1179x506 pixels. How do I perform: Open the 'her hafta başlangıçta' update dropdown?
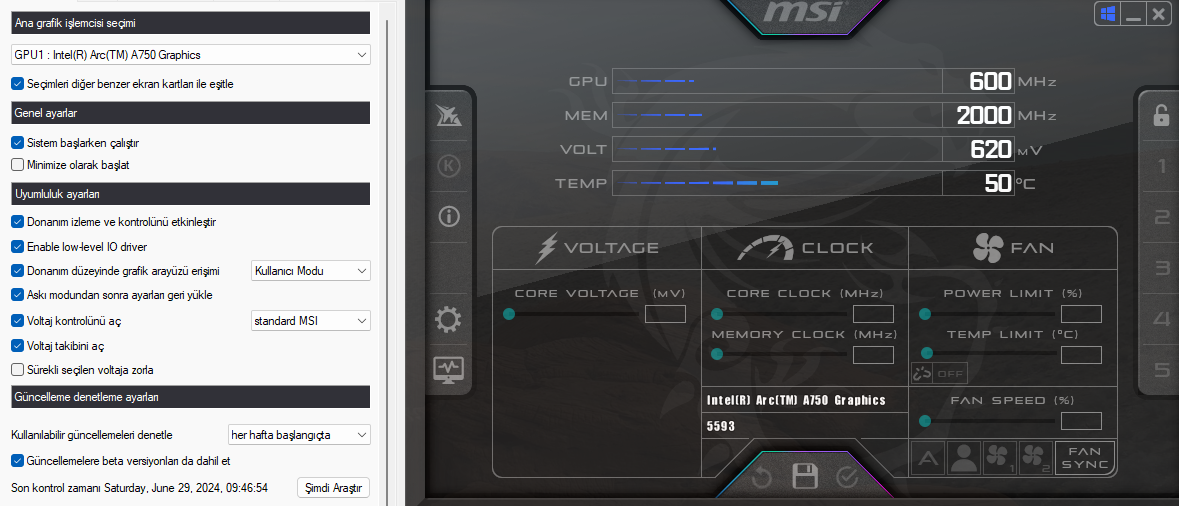click(299, 435)
